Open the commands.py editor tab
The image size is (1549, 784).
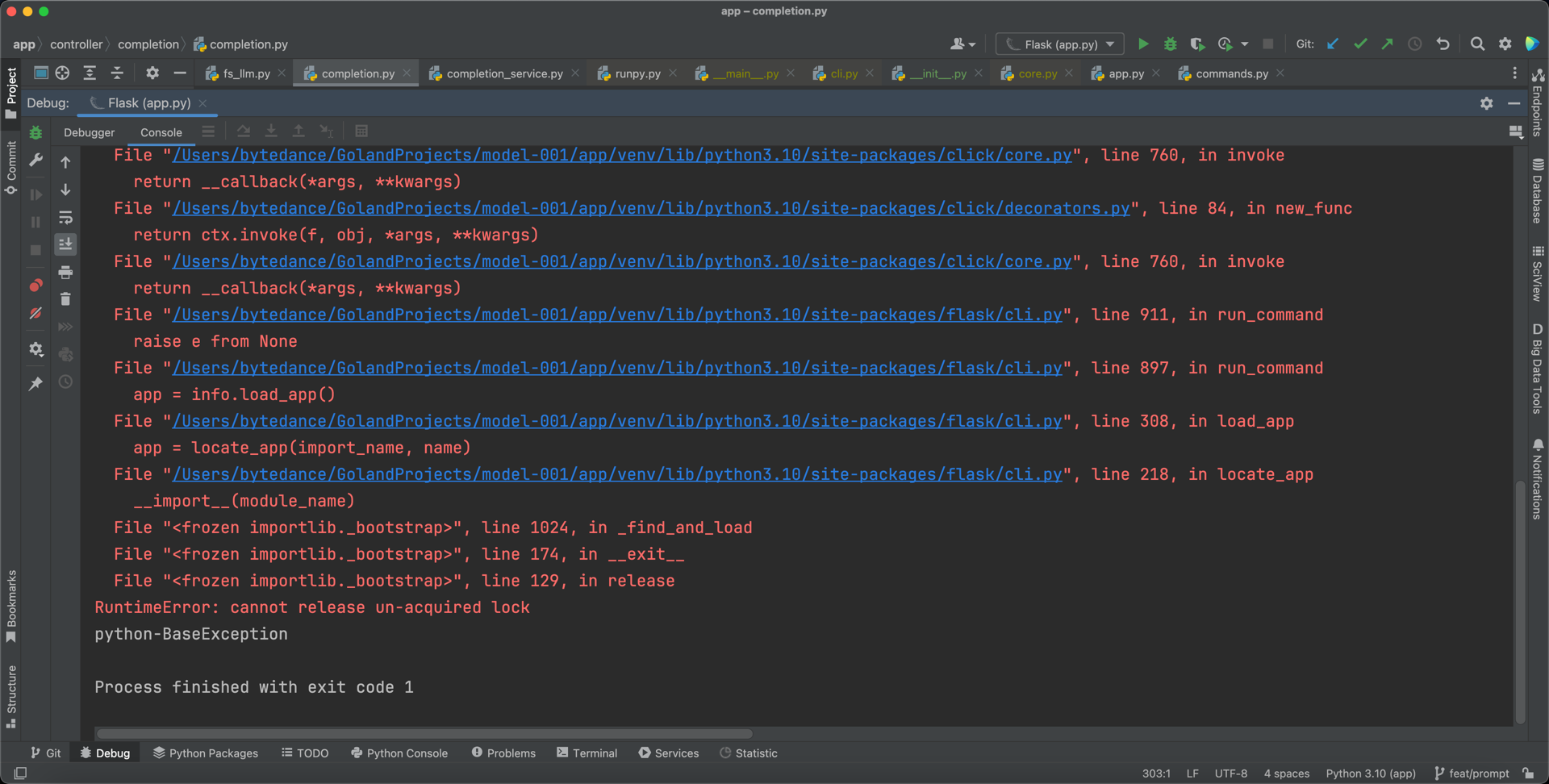point(1231,73)
